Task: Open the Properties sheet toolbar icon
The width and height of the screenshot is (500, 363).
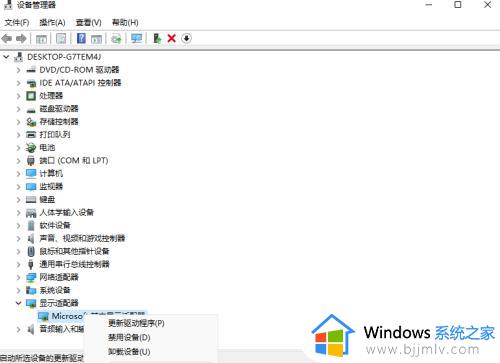Action: coord(61,39)
